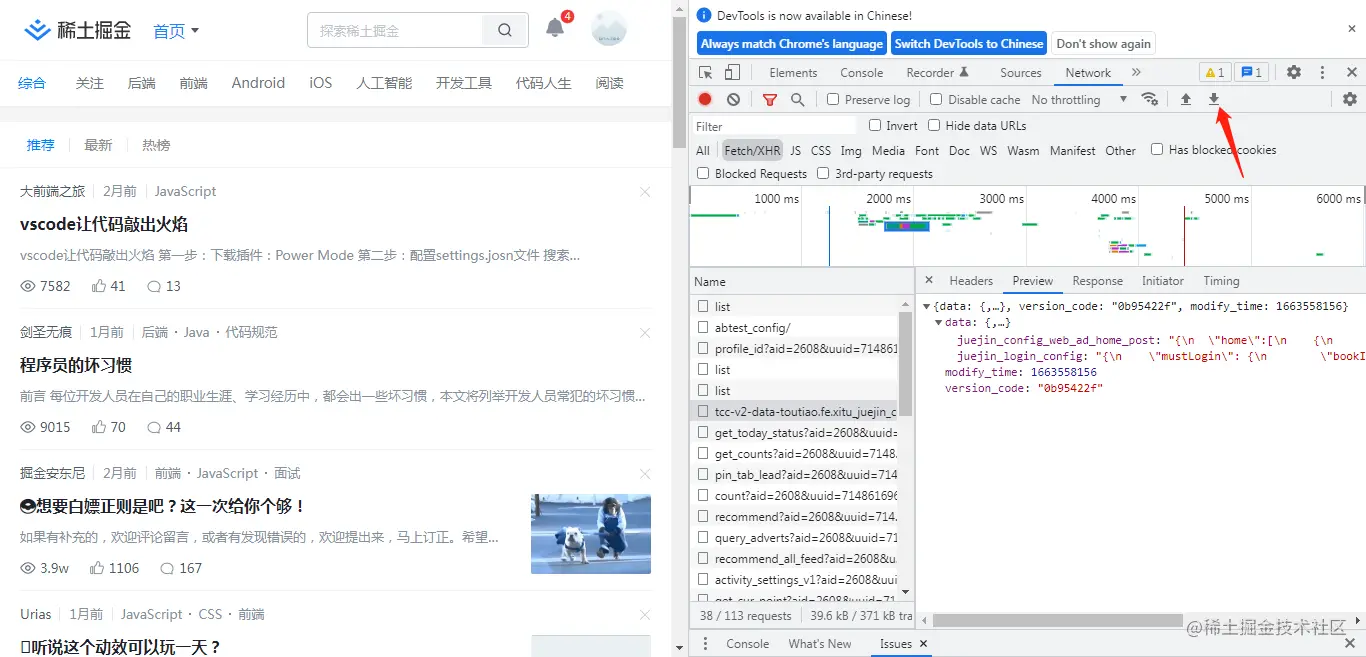The height and width of the screenshot is (657, 1366).
Task: Clear the network log
Action: tap(734, 99)
